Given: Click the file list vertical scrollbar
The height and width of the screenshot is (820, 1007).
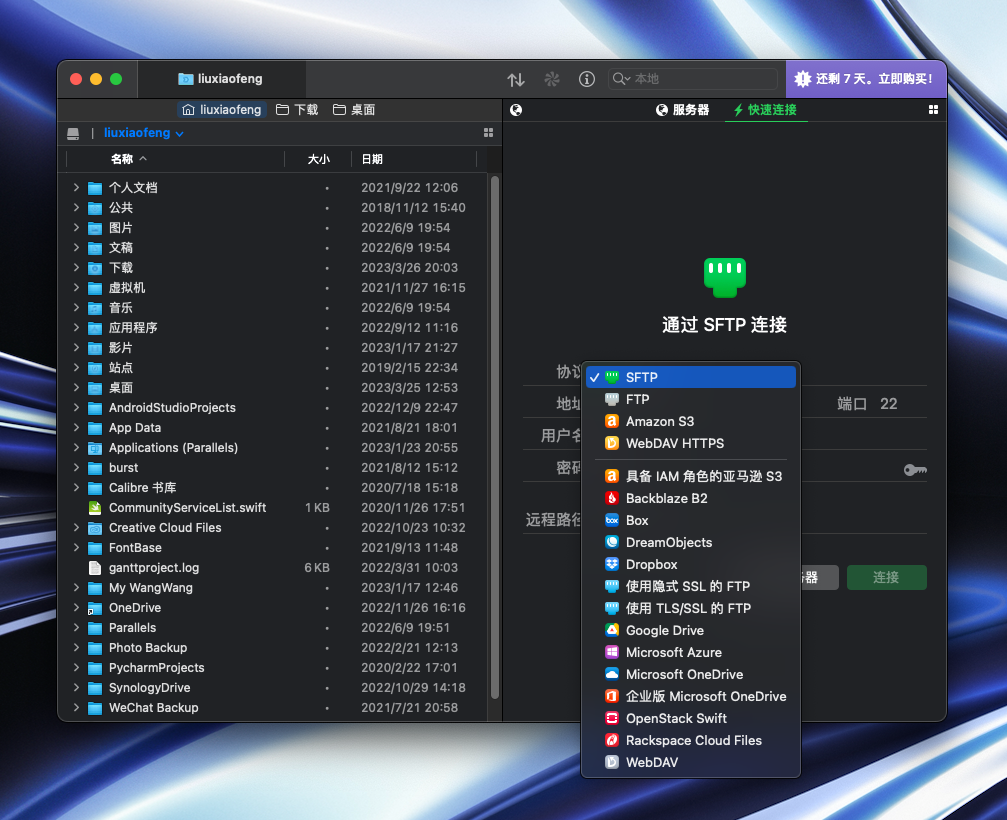Looking at the screenshot, I should point(495,437).
